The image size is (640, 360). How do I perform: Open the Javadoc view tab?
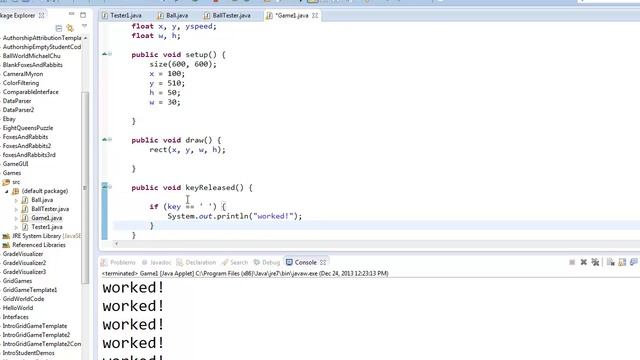click(x=156, y=262)
